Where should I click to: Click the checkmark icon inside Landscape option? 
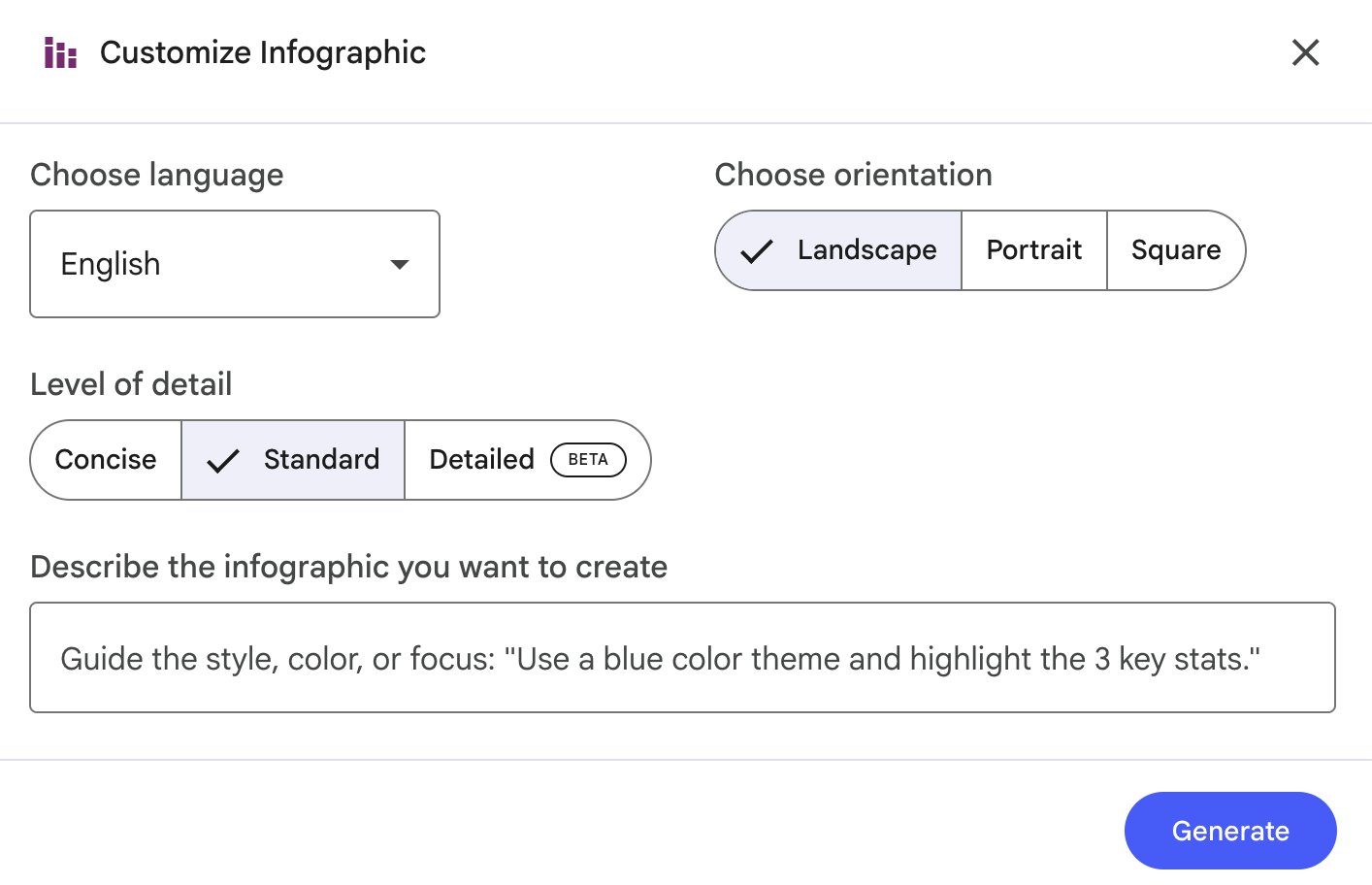tap(758, 250)
